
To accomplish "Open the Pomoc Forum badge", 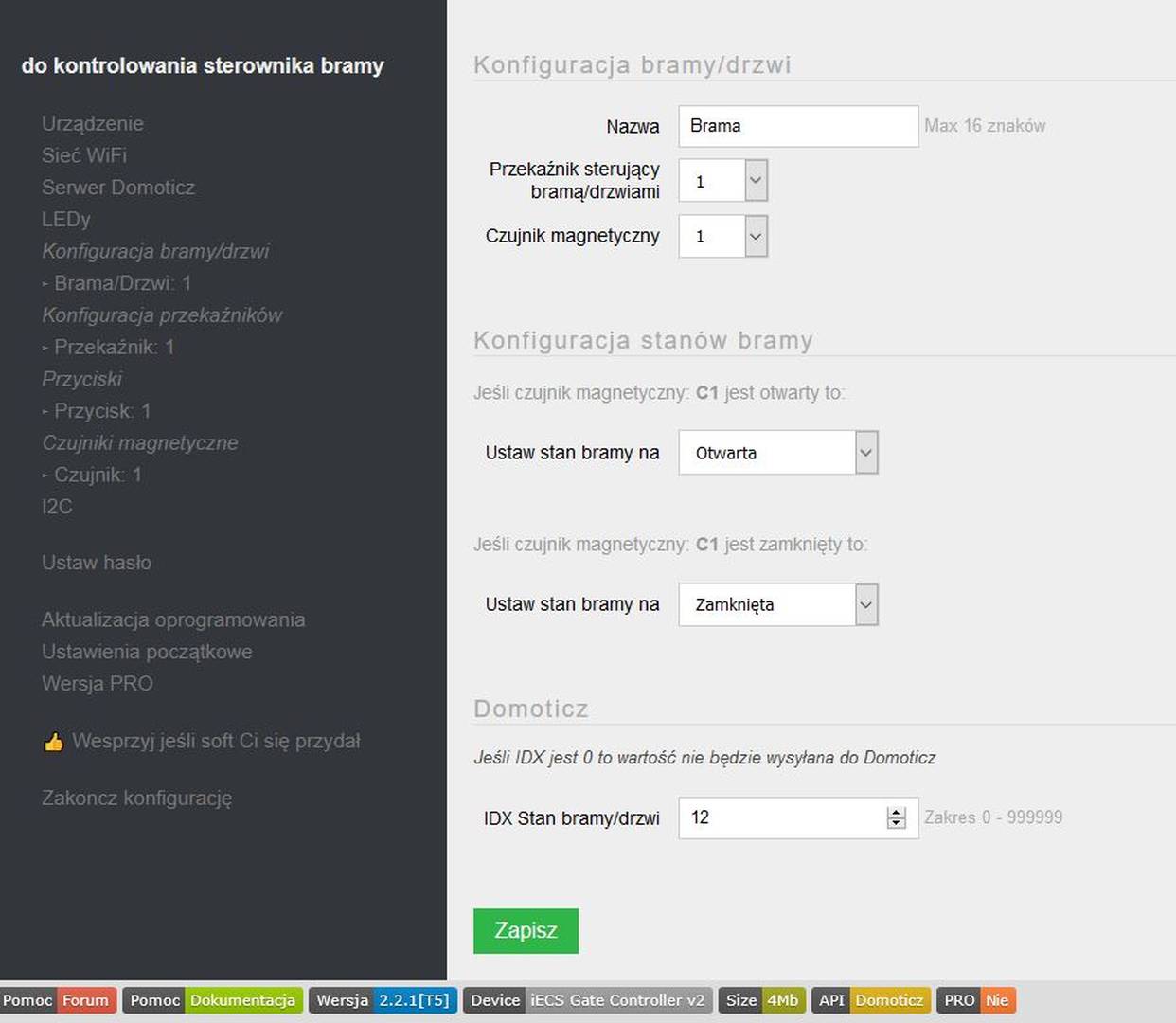I will coord(59,1000).
